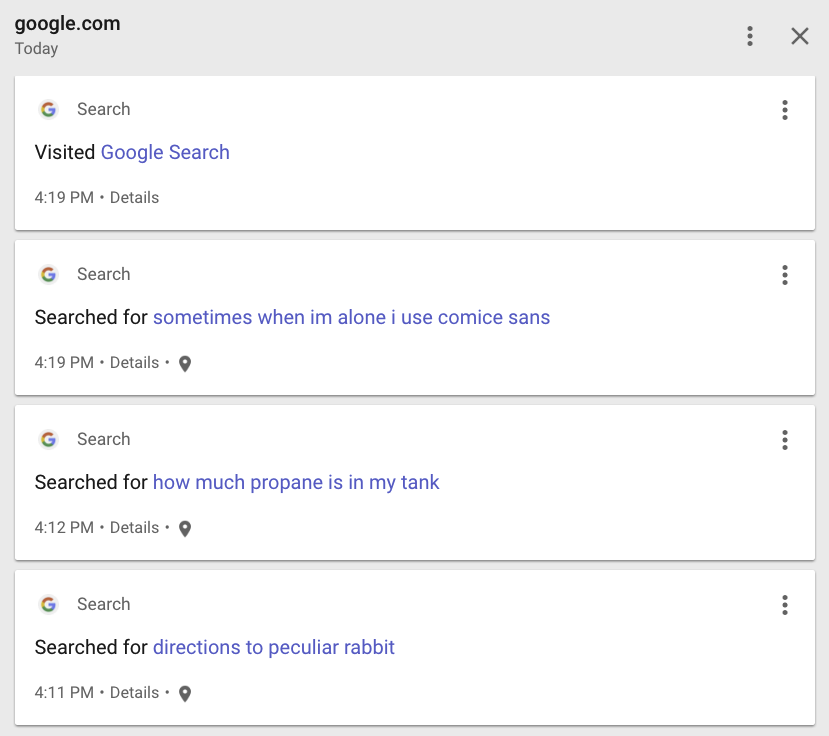
Task: Click the google.com title in the header
Action: 67,23
